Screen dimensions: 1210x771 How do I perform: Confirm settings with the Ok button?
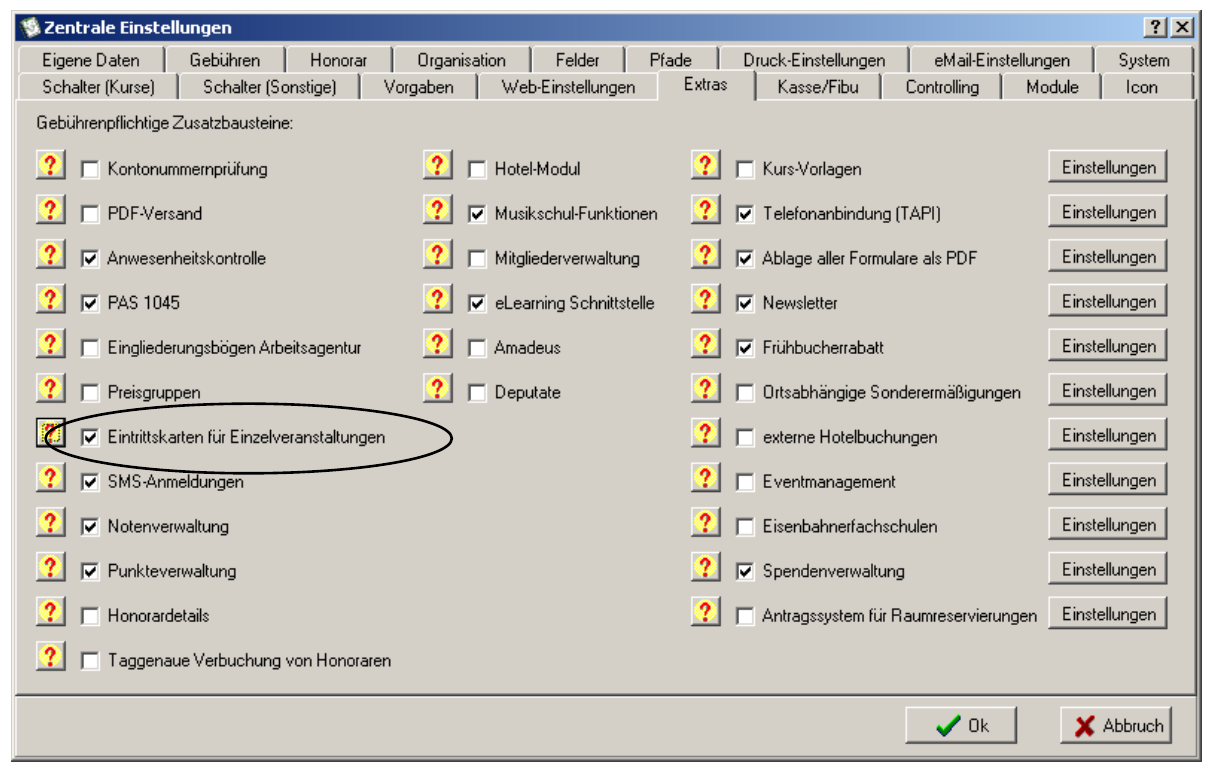961,726
